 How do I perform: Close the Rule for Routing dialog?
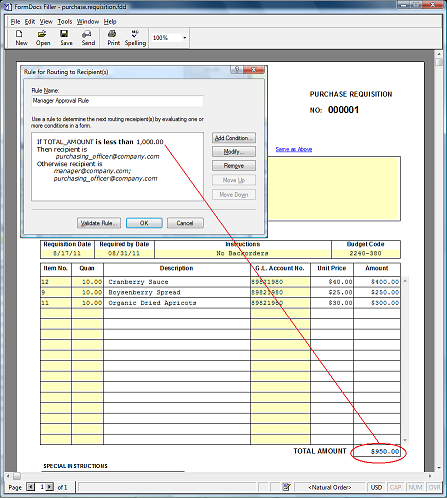click(x=254, y=69)
